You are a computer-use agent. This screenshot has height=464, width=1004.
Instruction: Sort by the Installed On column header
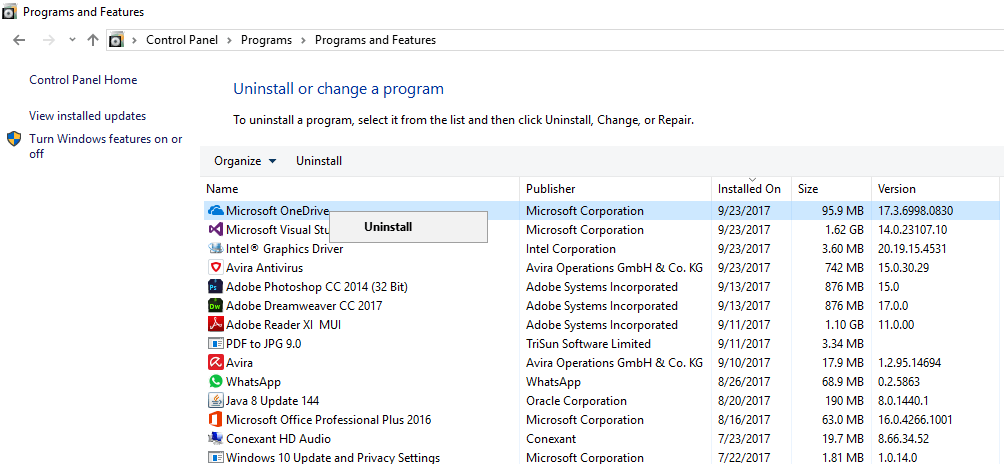click(751, 189)
